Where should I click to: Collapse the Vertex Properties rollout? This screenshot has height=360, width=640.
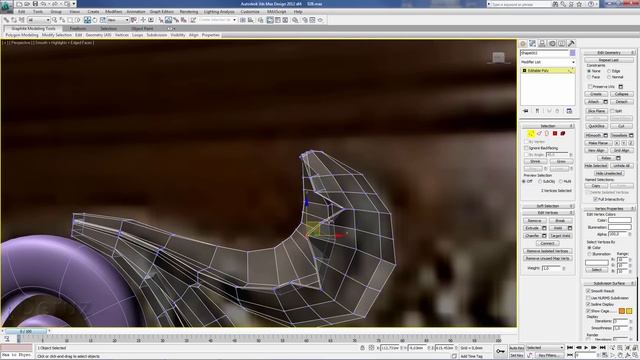coord(609,209)
